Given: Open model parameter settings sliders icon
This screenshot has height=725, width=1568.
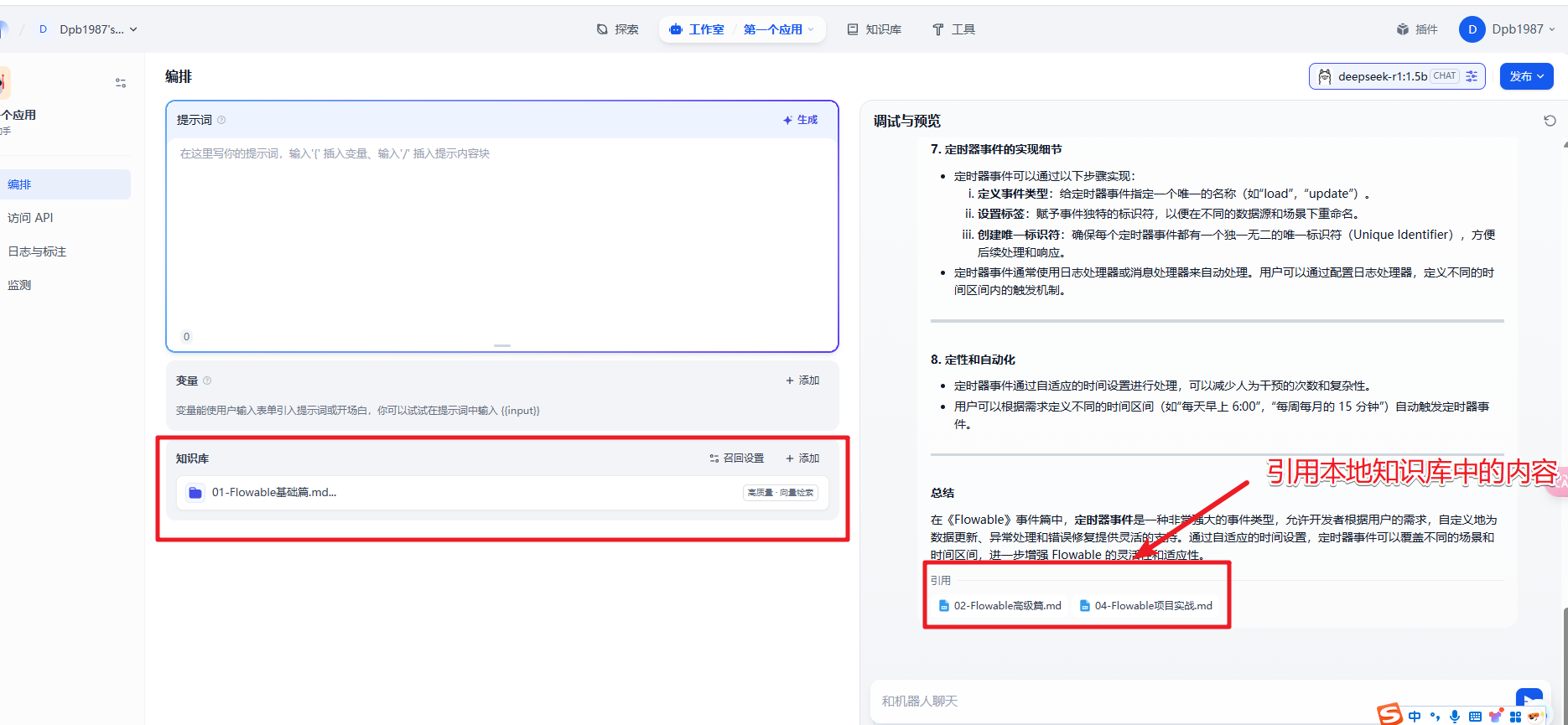Looking at the screenshot, I should [1472, 76].
